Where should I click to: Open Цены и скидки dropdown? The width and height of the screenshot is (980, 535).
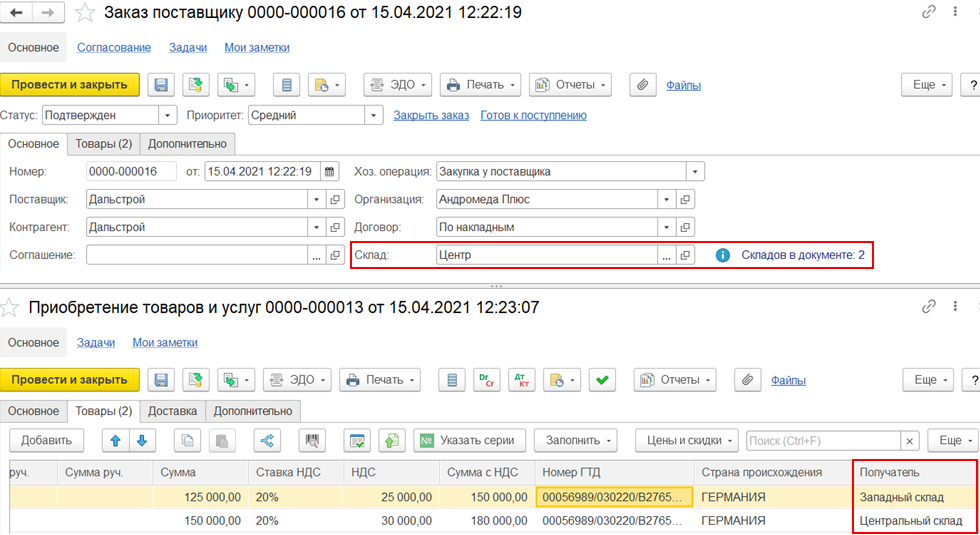point(687,441)
